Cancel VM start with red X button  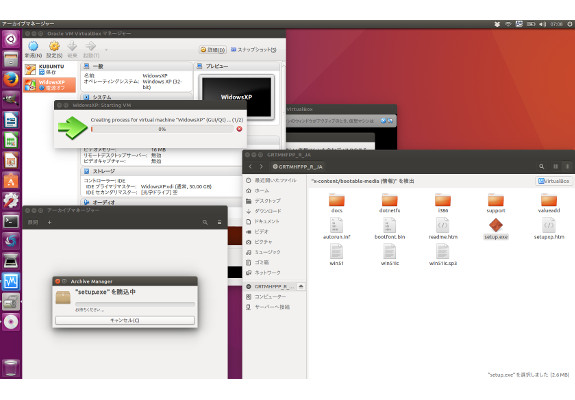coord(239,129)
